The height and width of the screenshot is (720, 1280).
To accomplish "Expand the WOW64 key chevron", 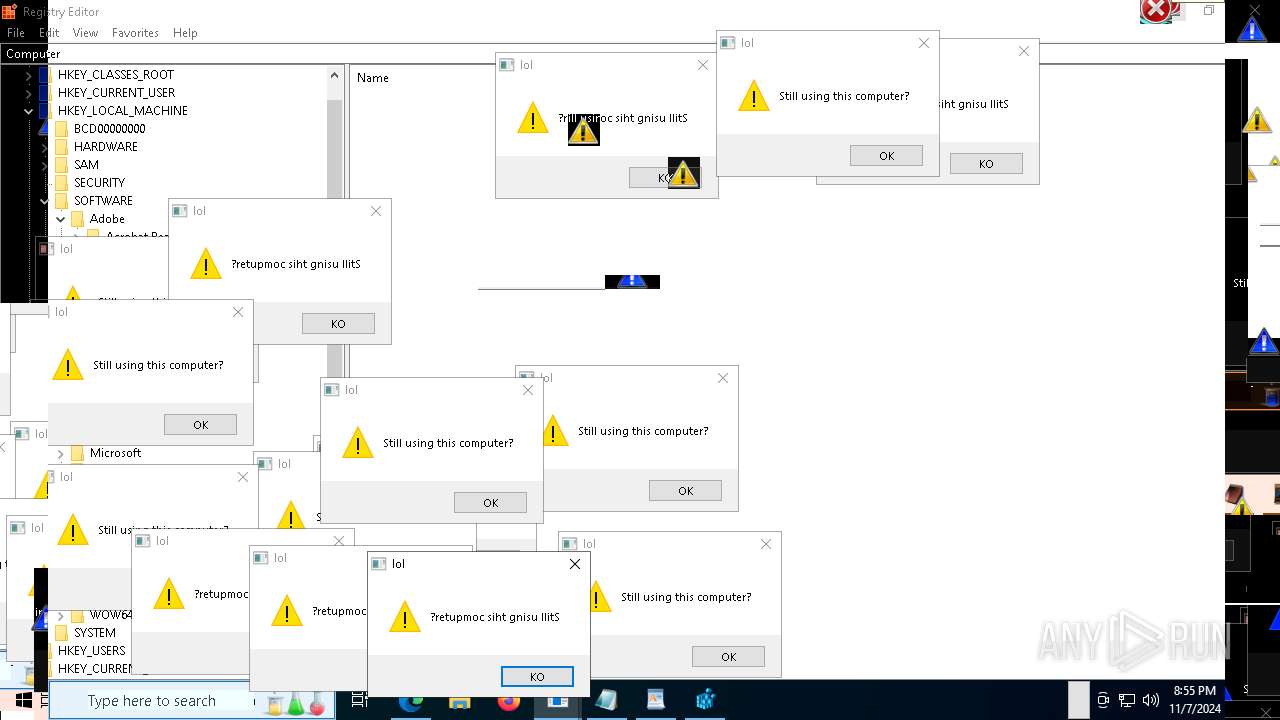I will point(60,615).
